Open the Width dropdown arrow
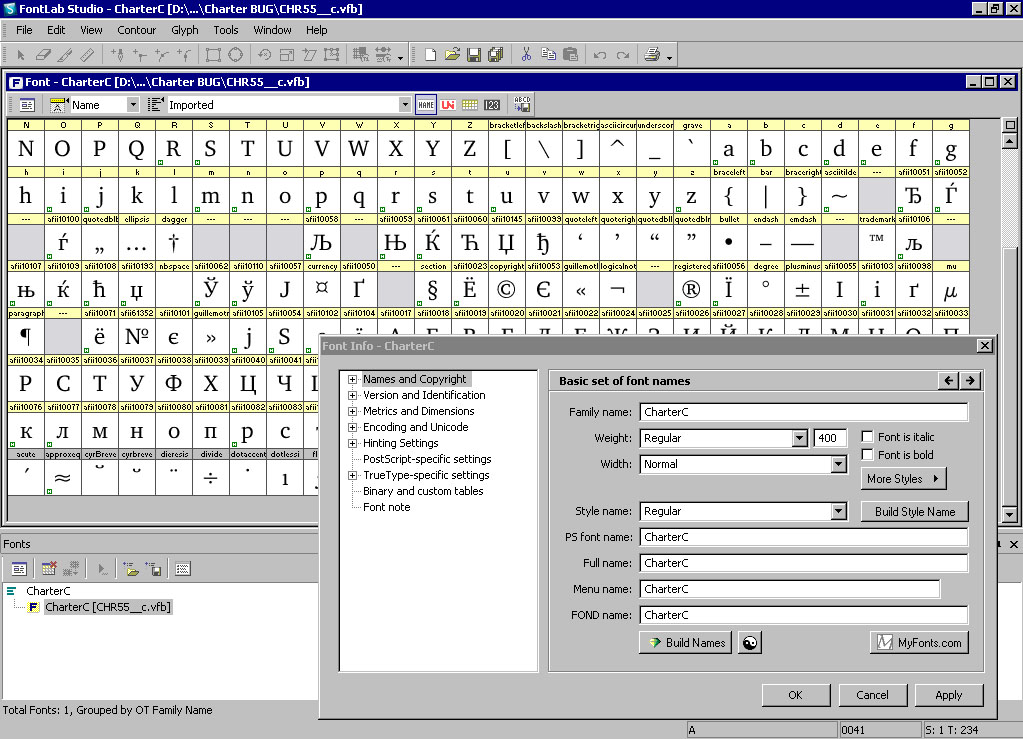 (x=838, y=464)
